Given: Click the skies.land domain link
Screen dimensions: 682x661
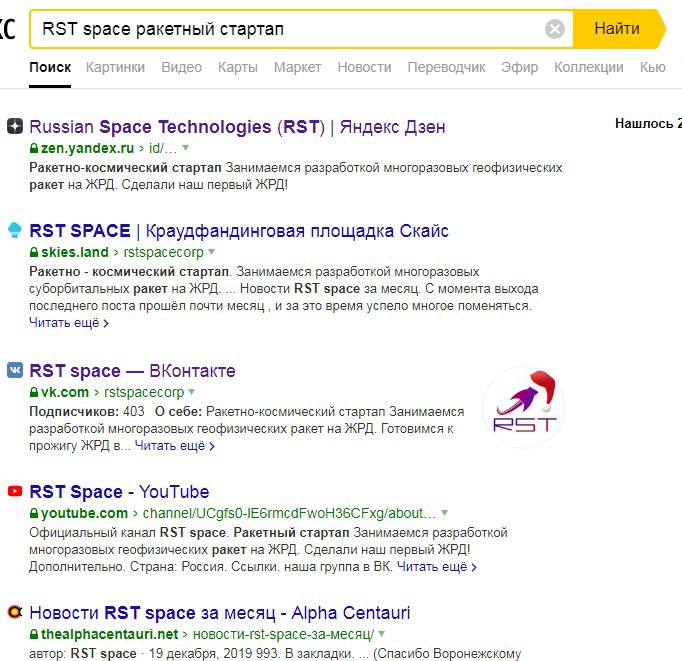Looking at the screenshot, I should [x=74, y=252].
